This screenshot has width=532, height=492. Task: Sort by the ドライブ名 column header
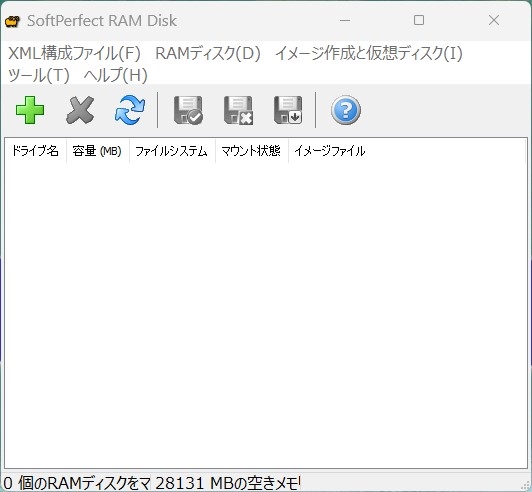[35, 151]
